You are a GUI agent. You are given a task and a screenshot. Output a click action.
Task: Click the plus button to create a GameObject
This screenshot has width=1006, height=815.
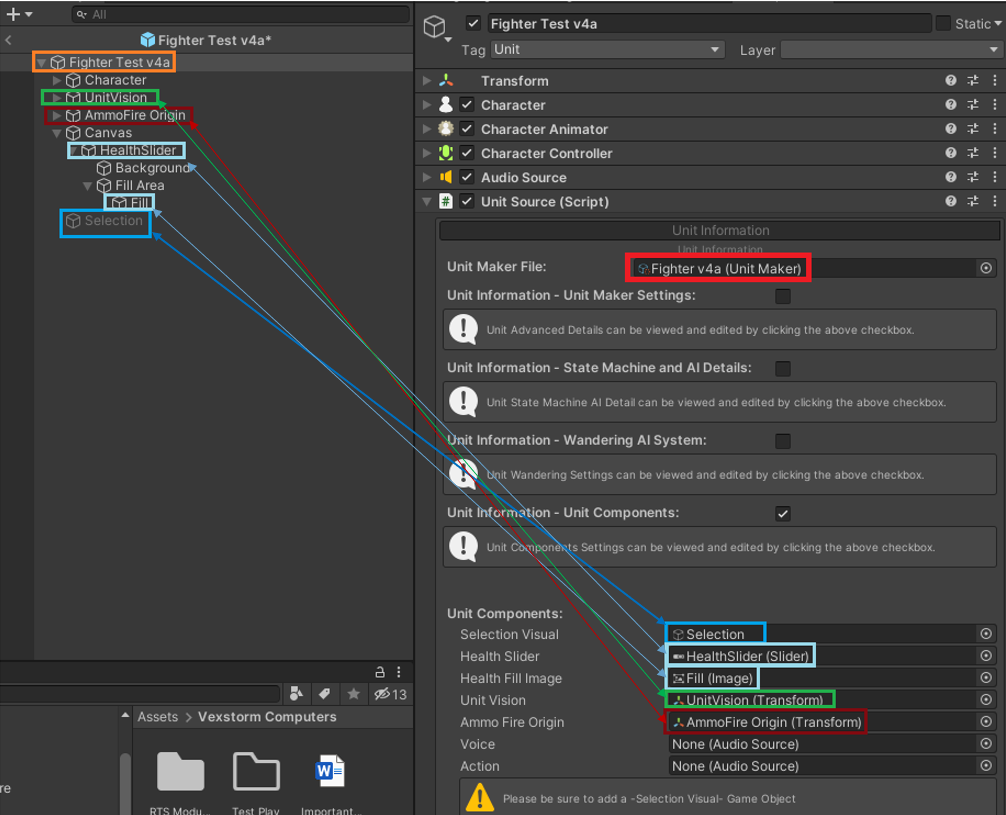14,14
